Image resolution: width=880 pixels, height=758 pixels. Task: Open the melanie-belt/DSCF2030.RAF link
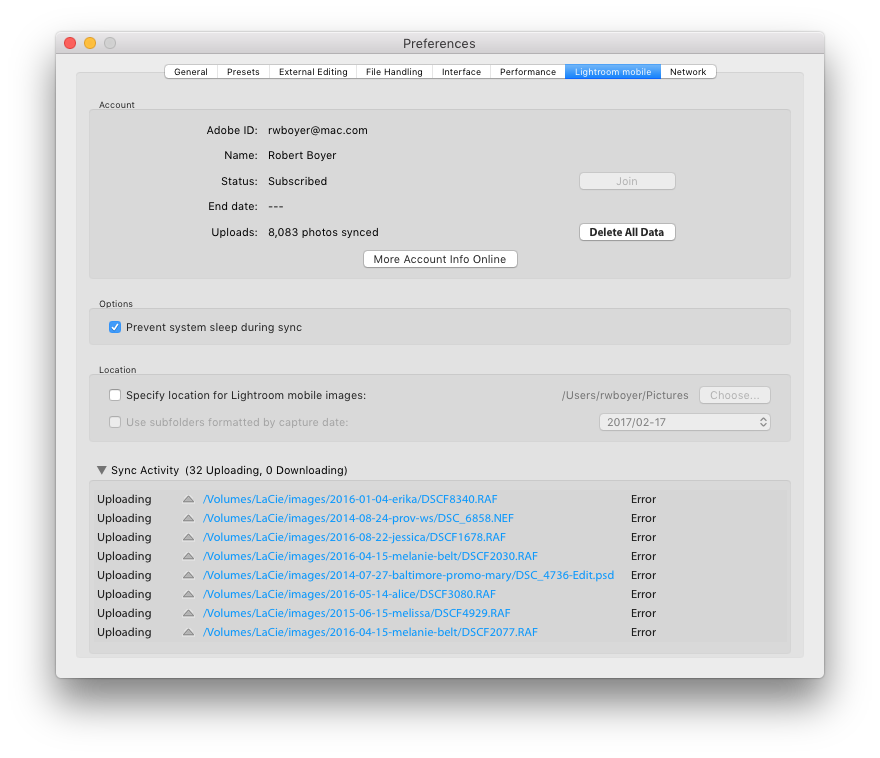point(370,556)
